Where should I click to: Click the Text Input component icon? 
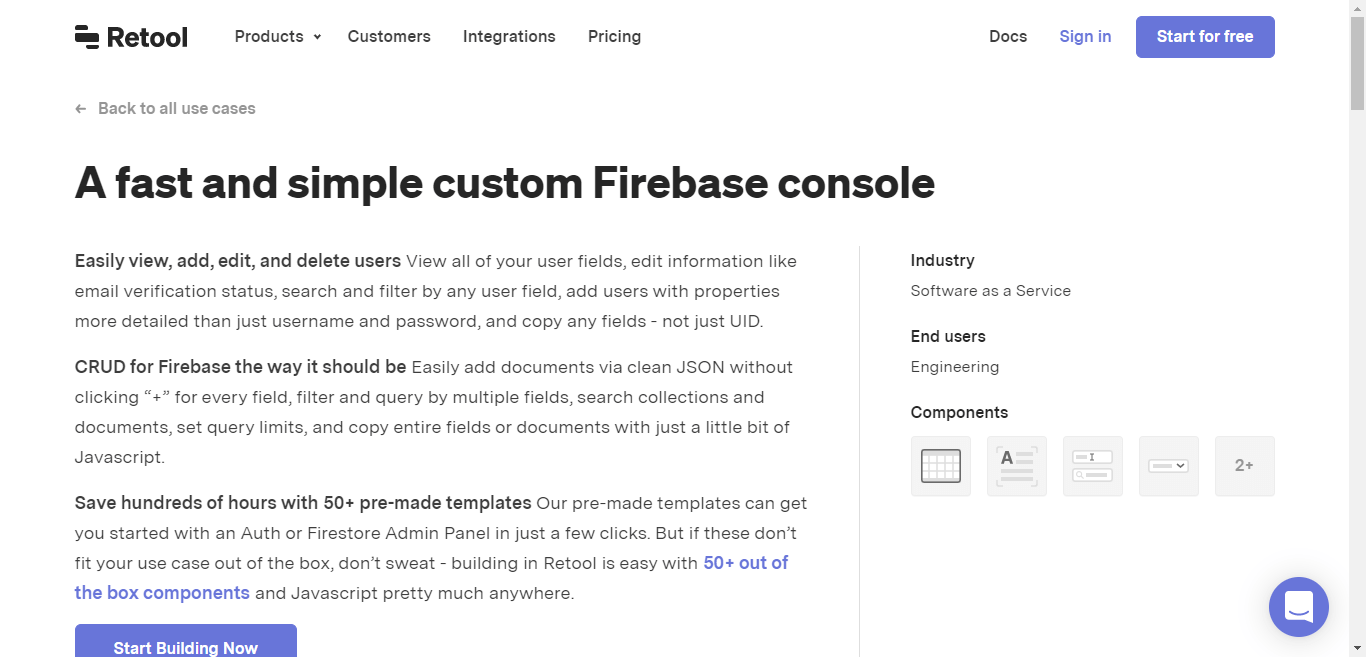tap(1092, 465)
